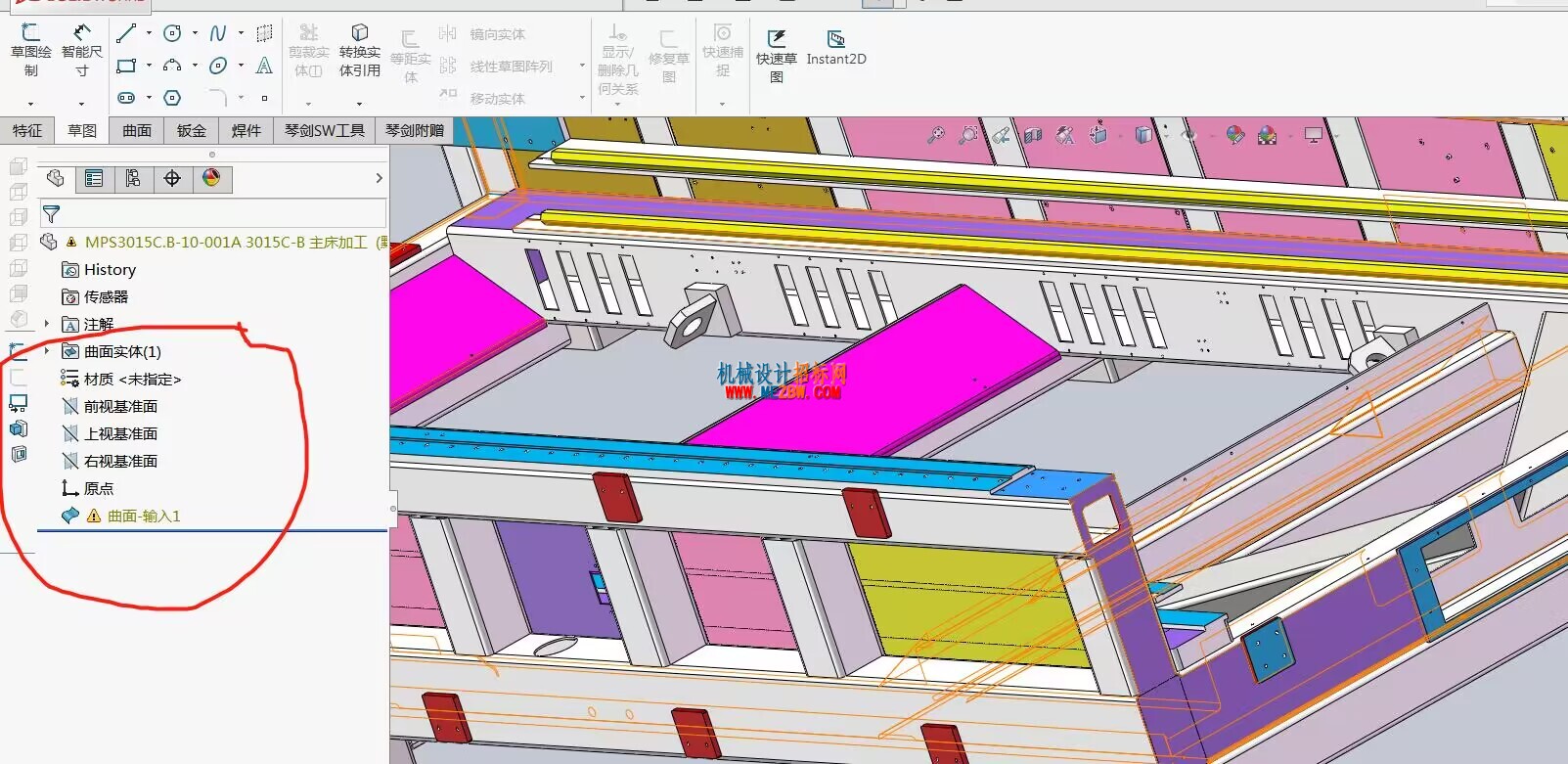Image resolution: width=1568 pixels, height=764 pixels.
Task: Select the Line sketch tool
Action: coord(126,33)
